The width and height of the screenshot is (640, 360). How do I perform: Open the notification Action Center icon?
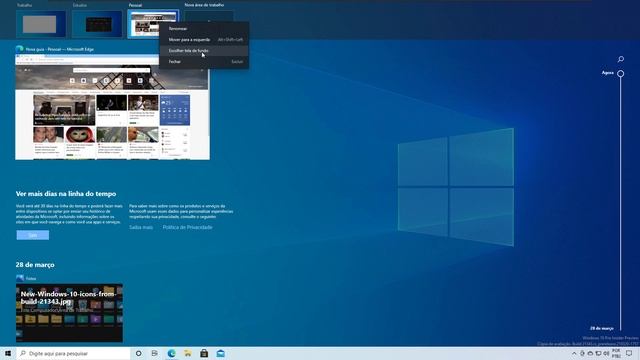[x=629, y=353]
